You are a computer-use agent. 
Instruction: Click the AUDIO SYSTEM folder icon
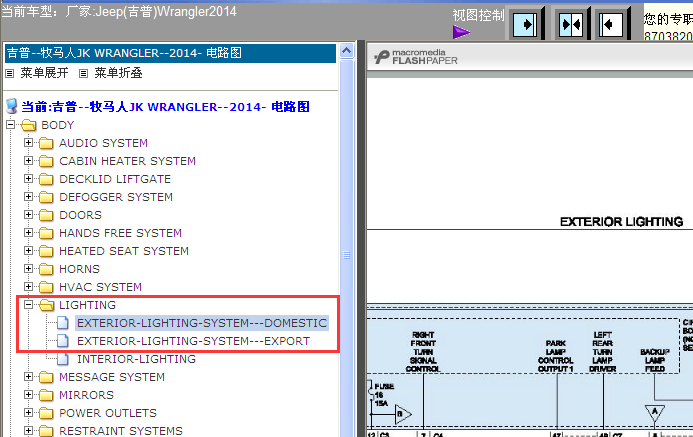click(46, 143)
